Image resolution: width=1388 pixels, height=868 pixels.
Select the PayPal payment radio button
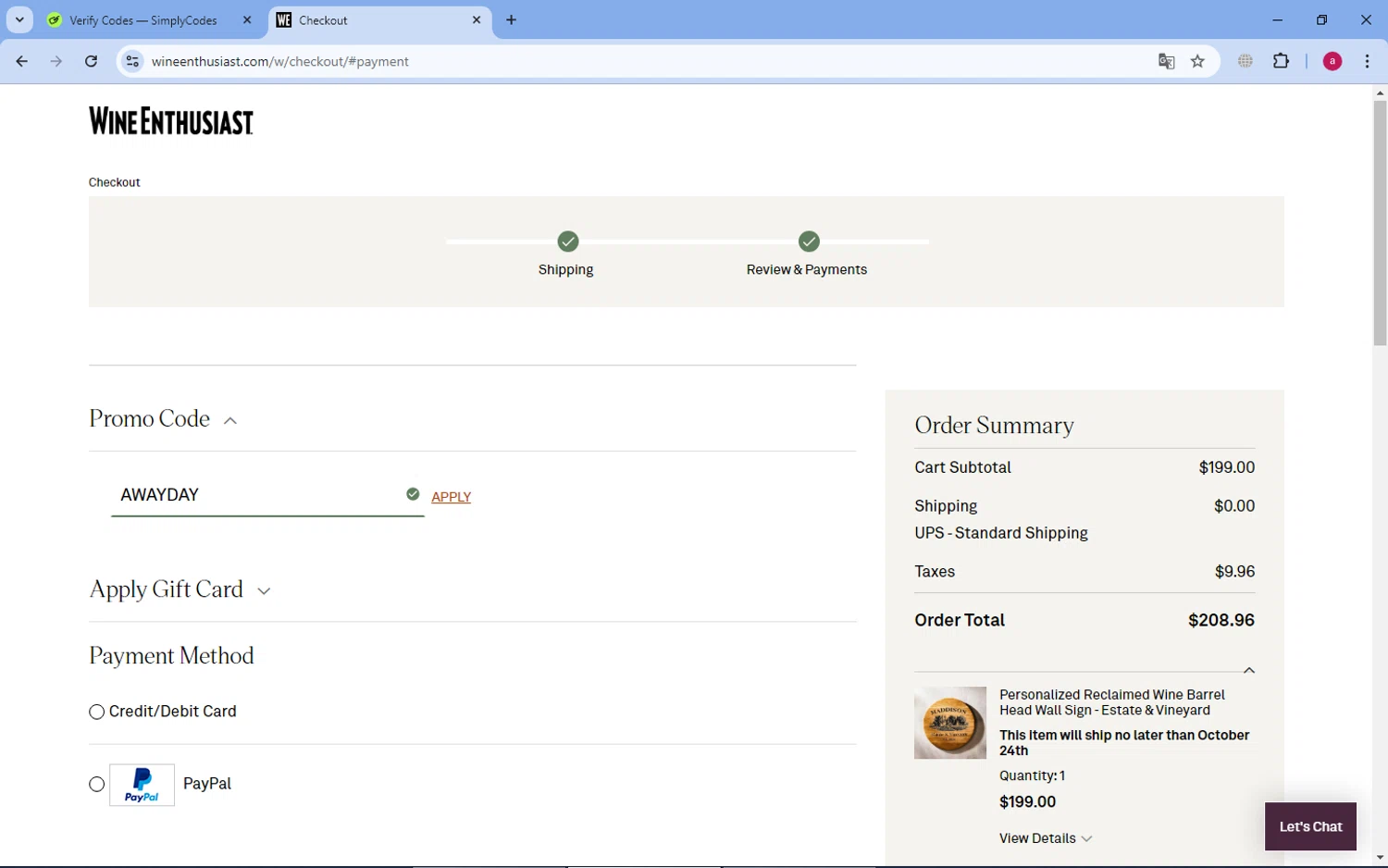(x=96, y=785)
